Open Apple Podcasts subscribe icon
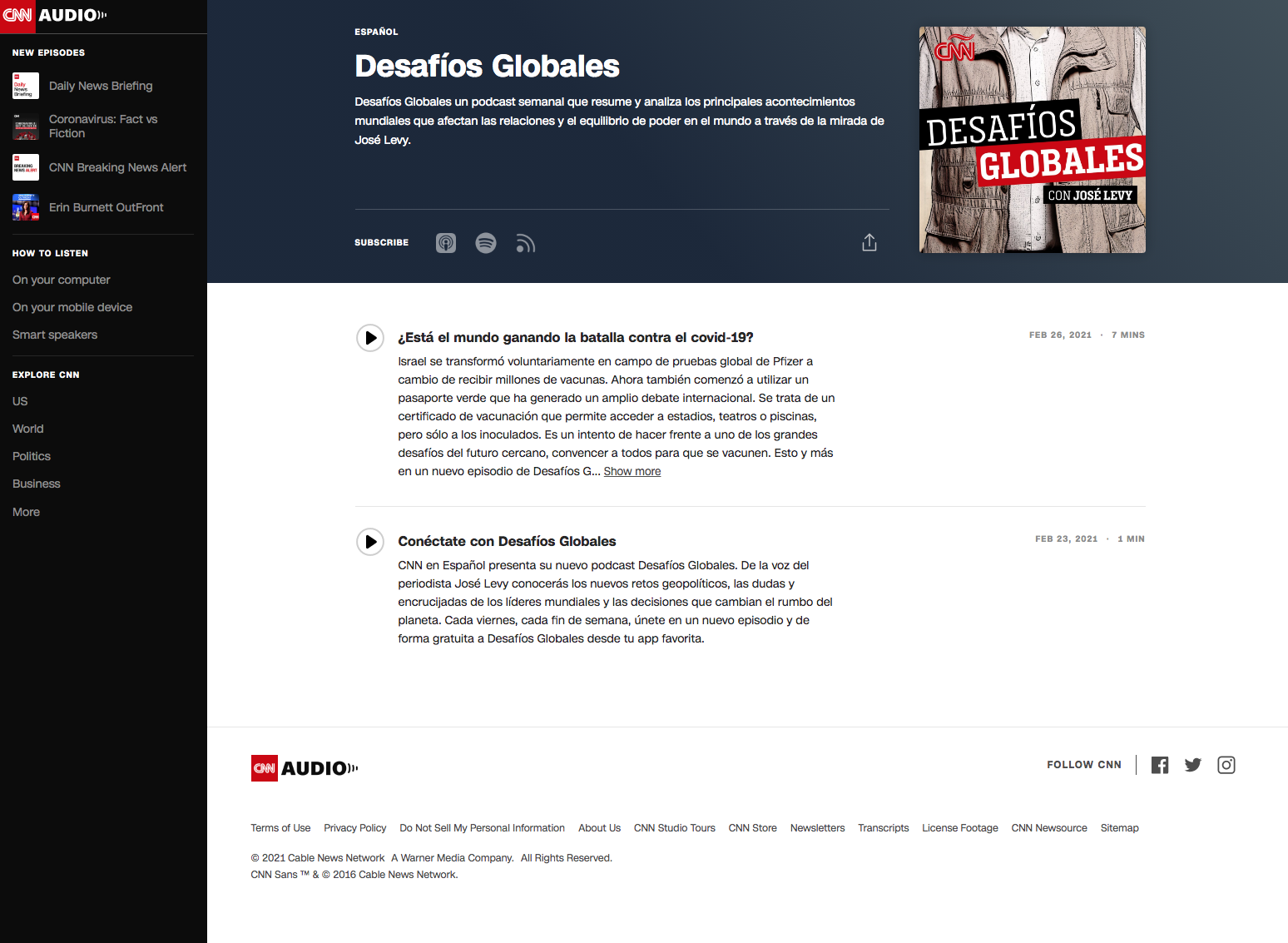Screen dimensions: 1288x943 (446, 243)
